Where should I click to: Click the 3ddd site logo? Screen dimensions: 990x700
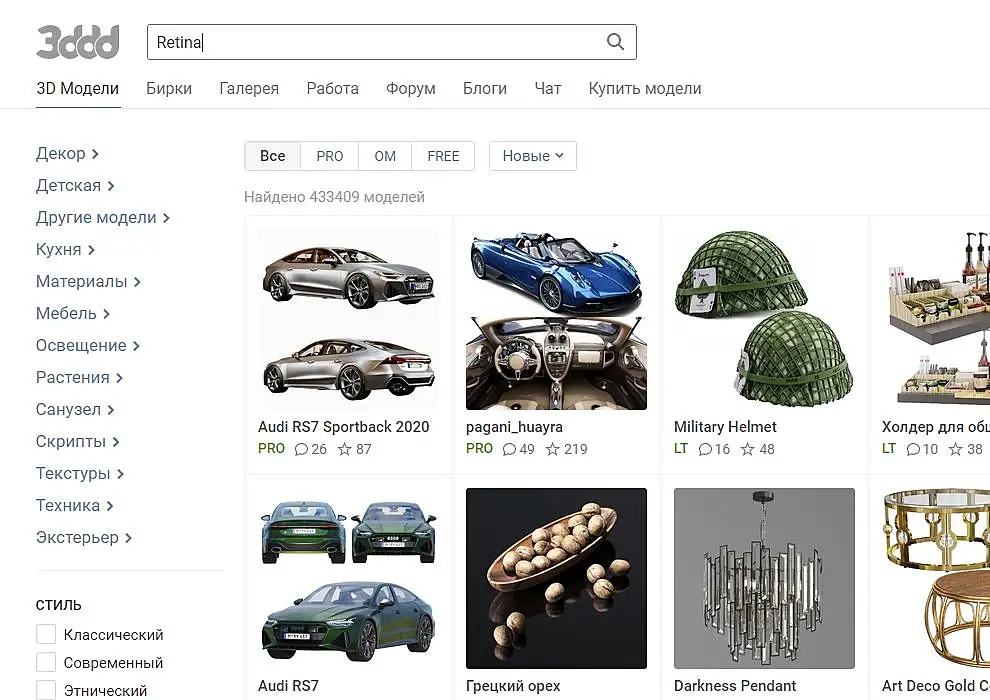pyautogui.click(x=78, y=42)
